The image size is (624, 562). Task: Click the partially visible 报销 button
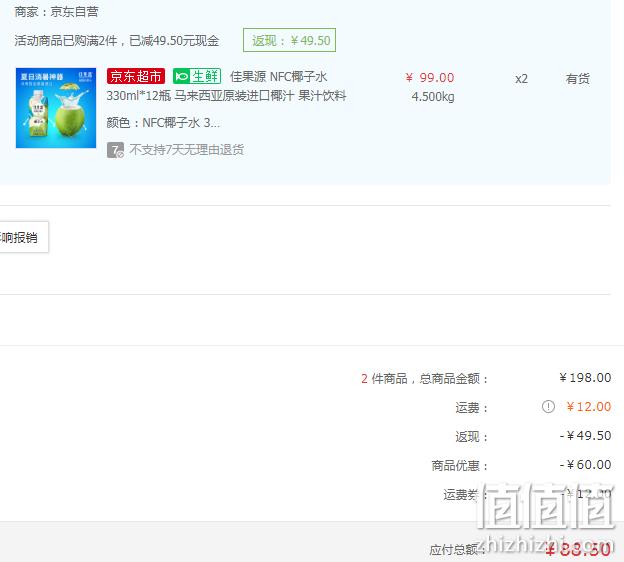click(24, 237)
